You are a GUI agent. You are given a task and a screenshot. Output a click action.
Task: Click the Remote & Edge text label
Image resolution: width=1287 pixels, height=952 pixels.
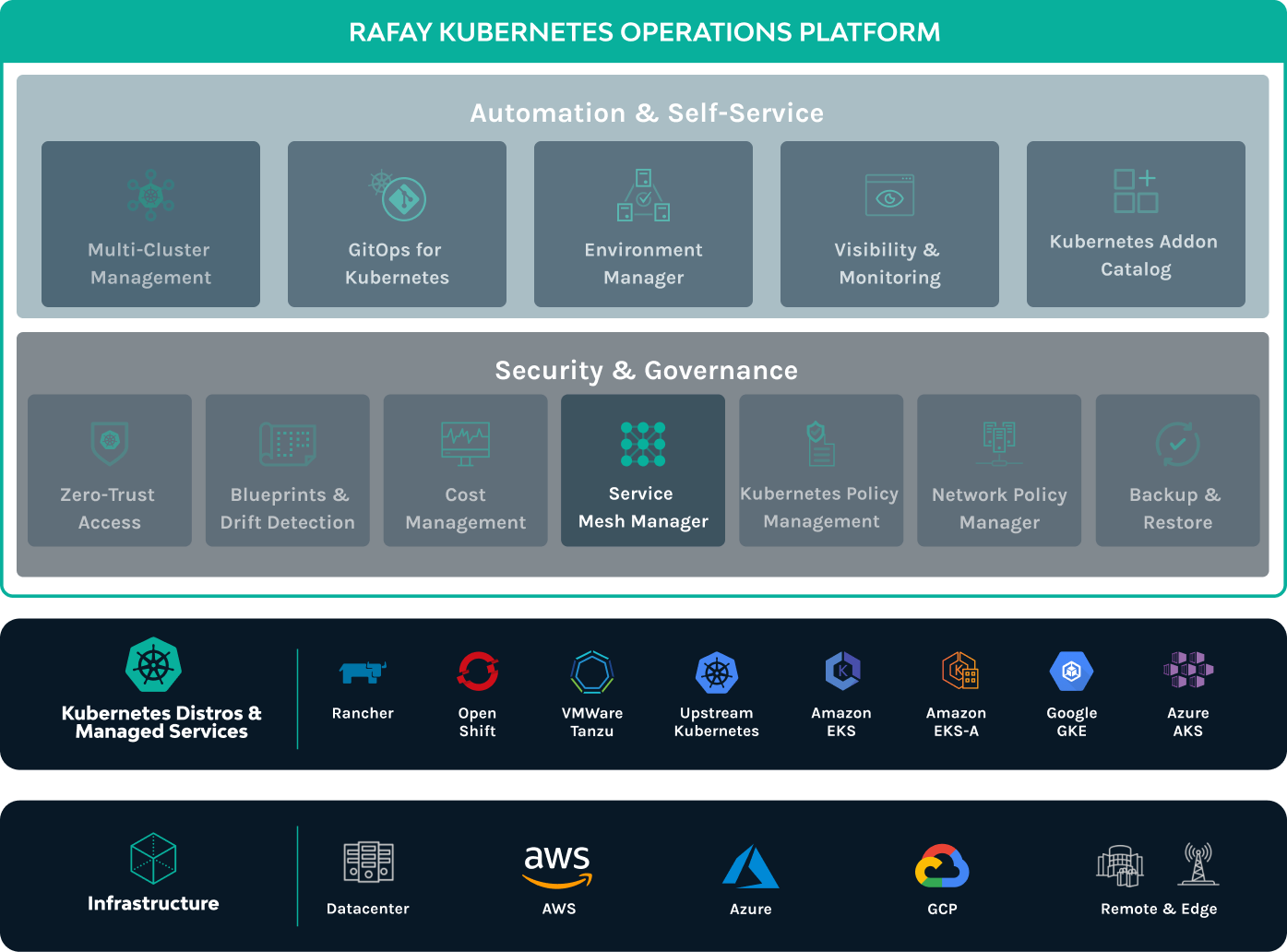click(x=1159, y=909)
